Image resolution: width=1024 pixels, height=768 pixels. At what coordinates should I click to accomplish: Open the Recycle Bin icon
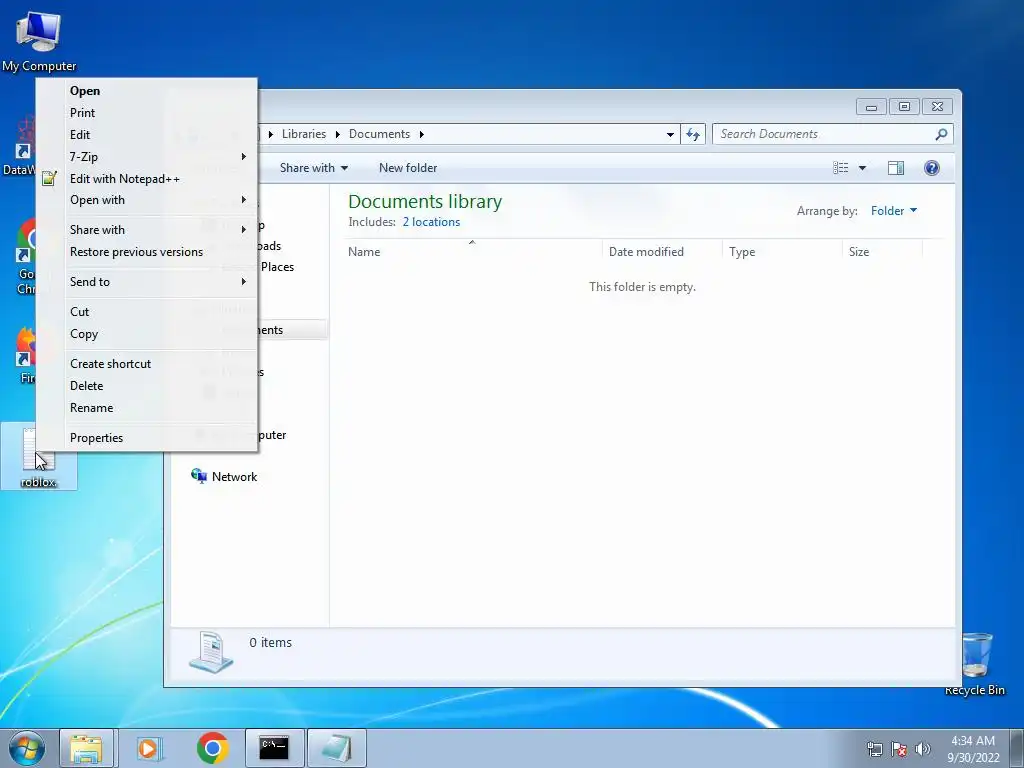(975, 664)
